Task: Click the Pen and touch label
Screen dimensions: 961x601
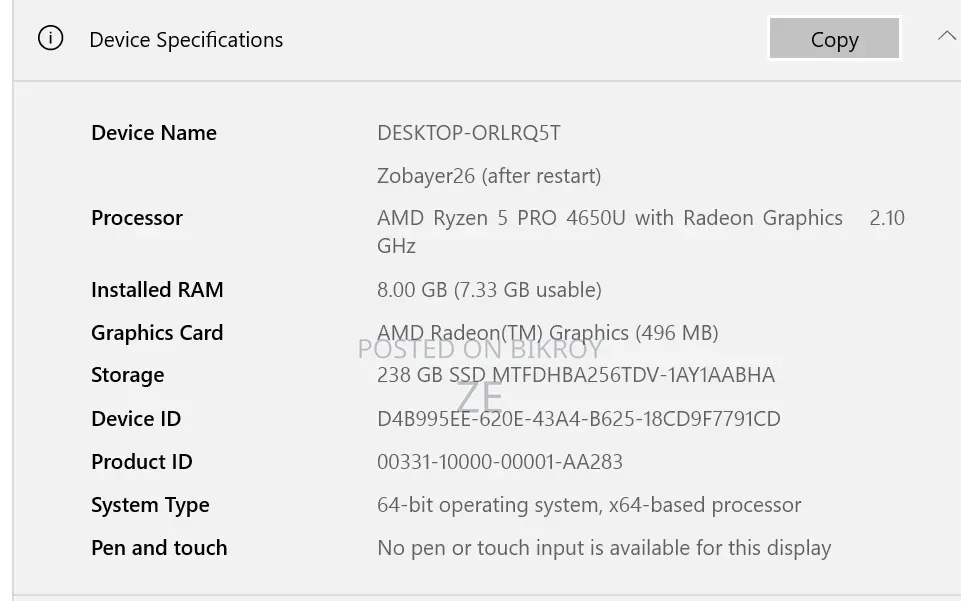Action: click(x=159, y=548)
